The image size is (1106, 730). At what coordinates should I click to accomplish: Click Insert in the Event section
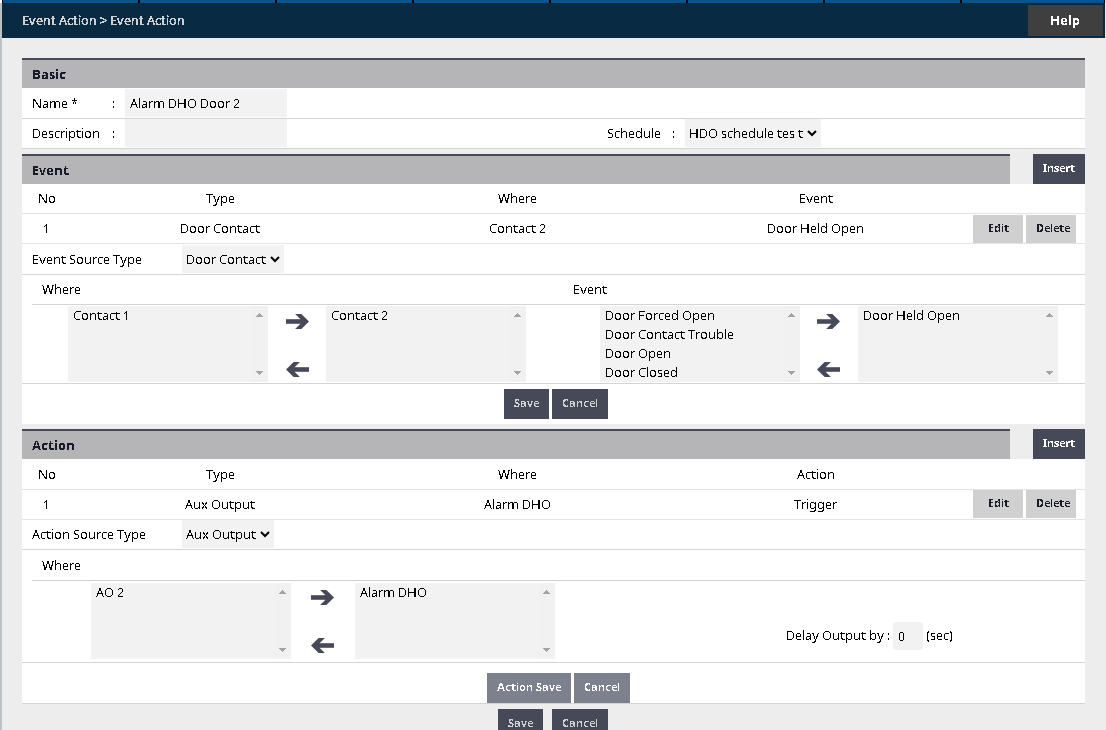tap(1058, 169)
